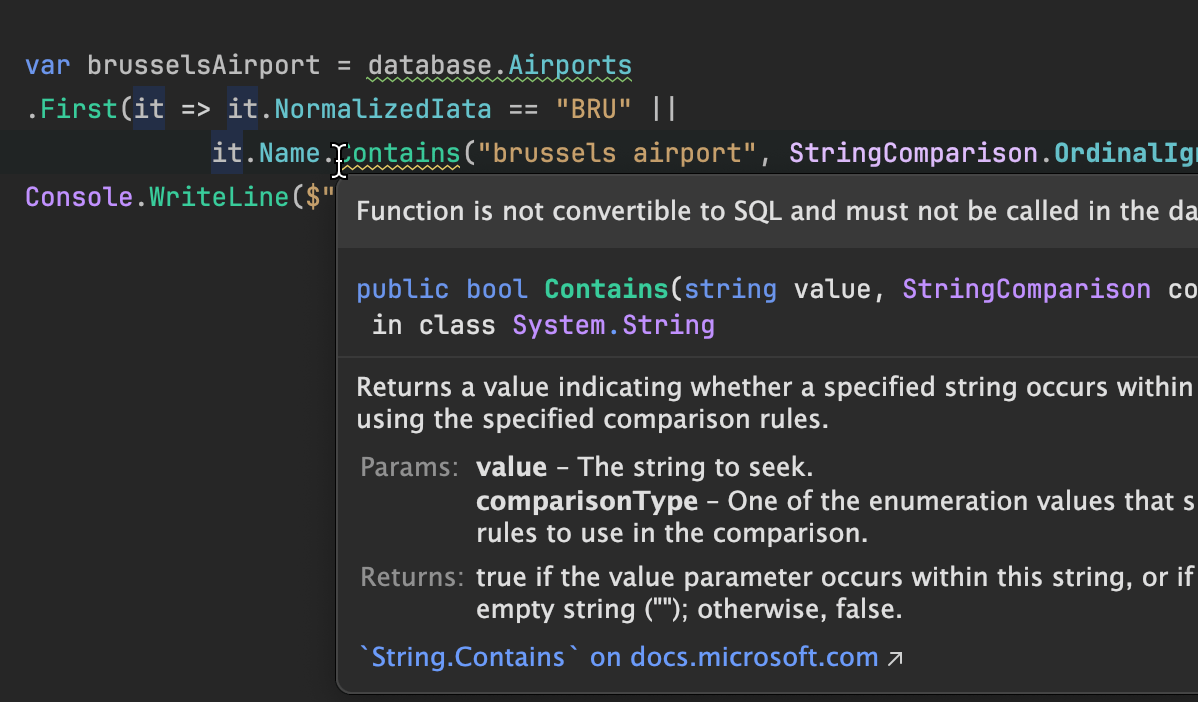Click the WriteLine method
1198x702 pixels.
click(x=218, y=197)
